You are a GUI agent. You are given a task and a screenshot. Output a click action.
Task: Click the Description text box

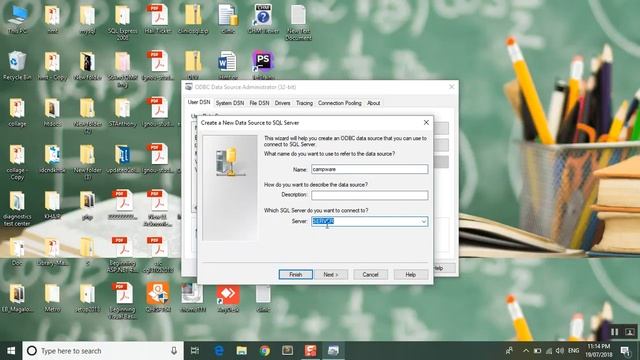369,195
